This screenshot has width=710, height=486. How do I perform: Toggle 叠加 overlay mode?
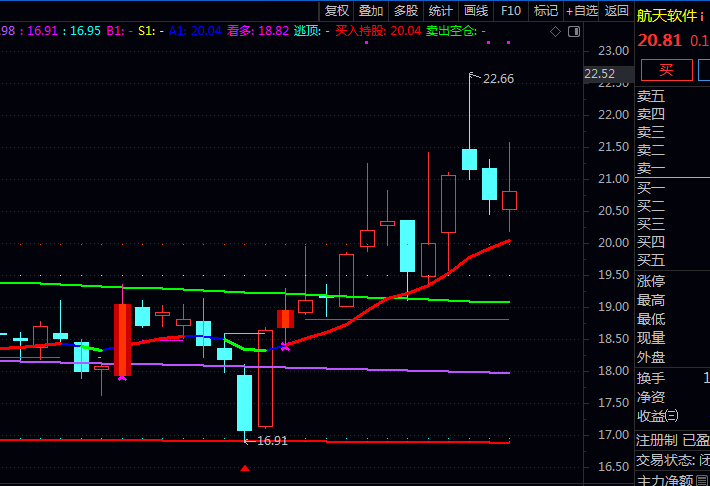point(371,11)
